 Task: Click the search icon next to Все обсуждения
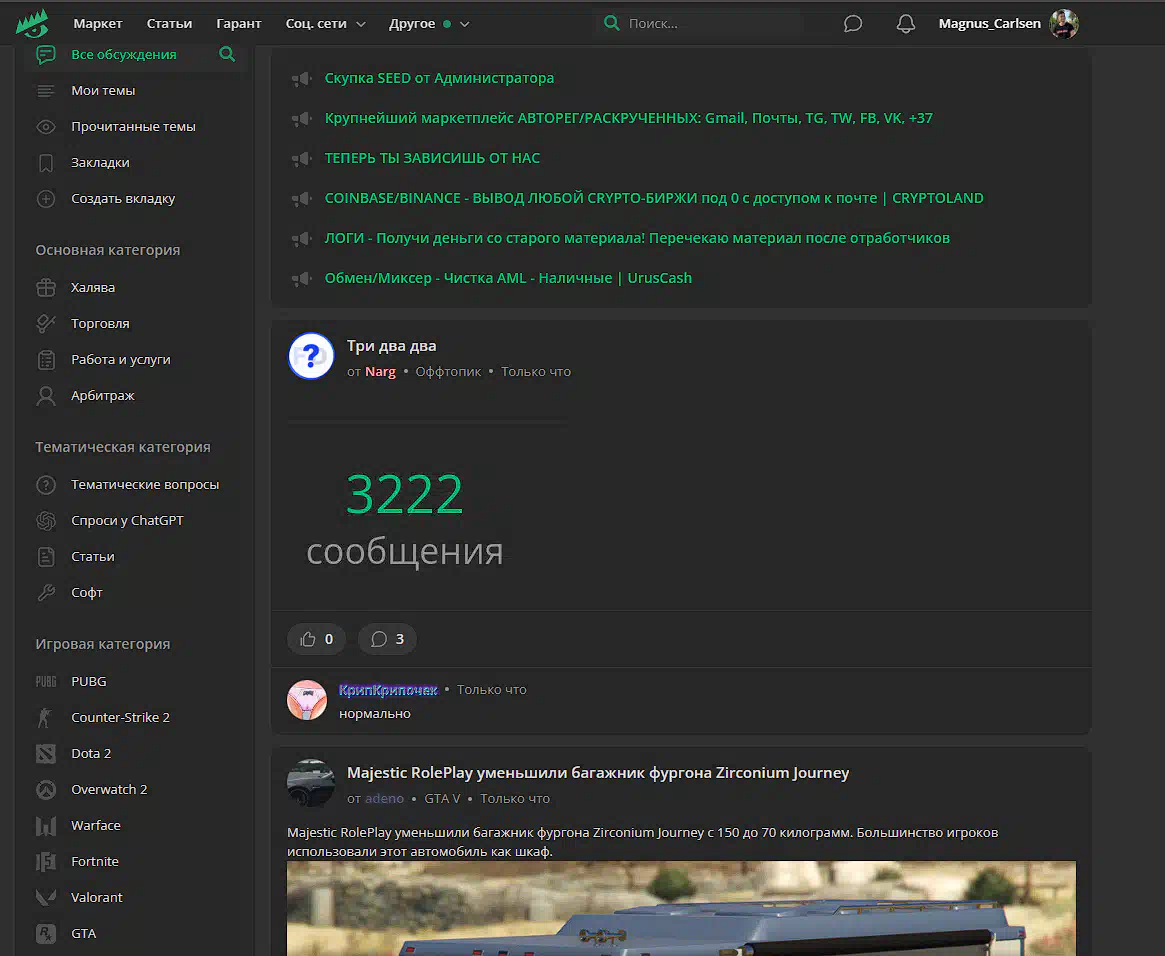click(227, 54)
